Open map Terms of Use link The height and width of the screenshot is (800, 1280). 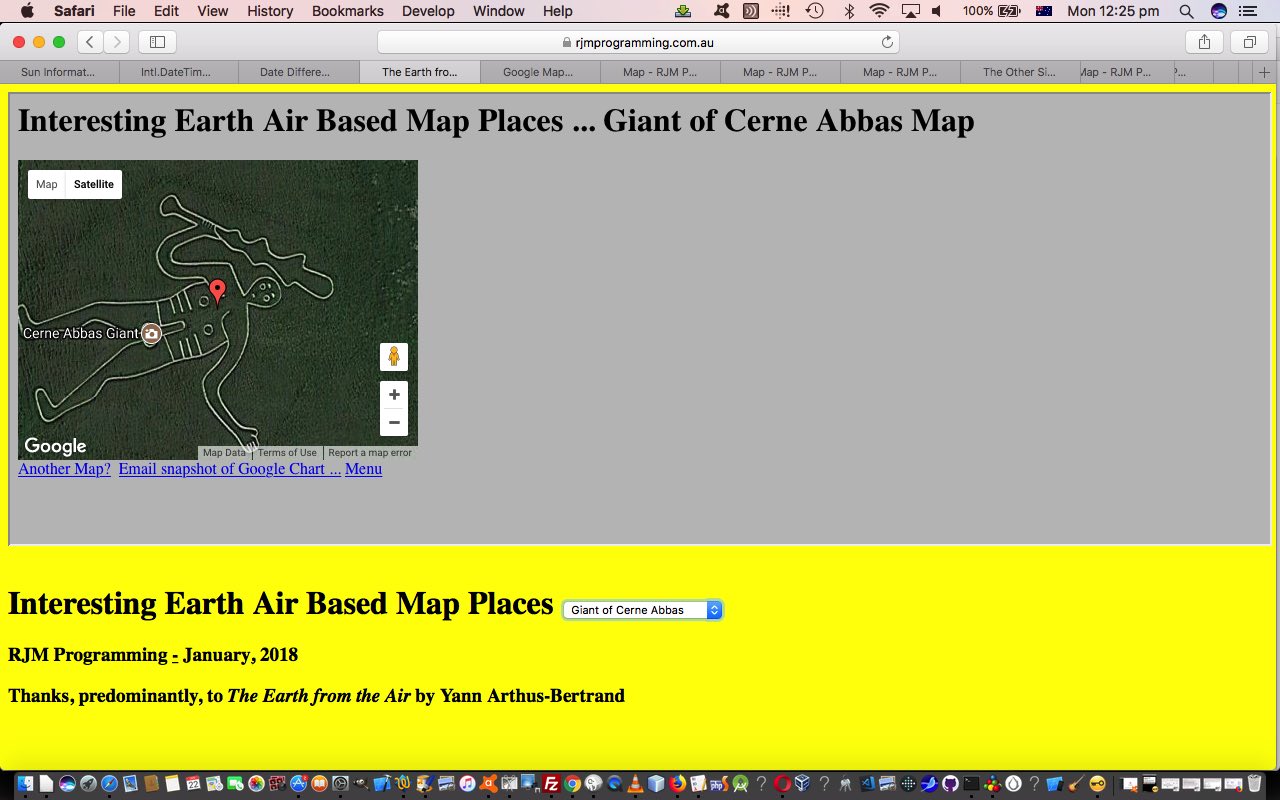click(287, 453)
